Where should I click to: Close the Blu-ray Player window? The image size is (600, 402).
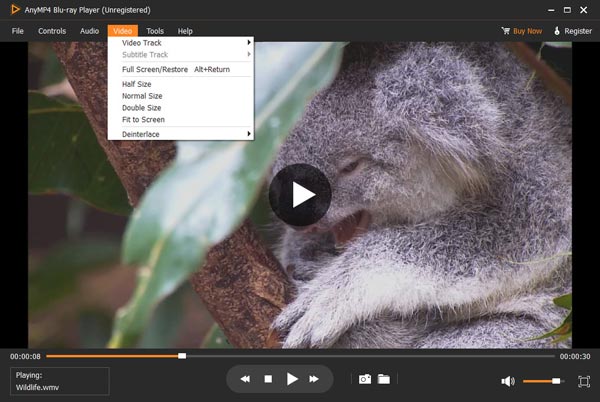(584, 10)
